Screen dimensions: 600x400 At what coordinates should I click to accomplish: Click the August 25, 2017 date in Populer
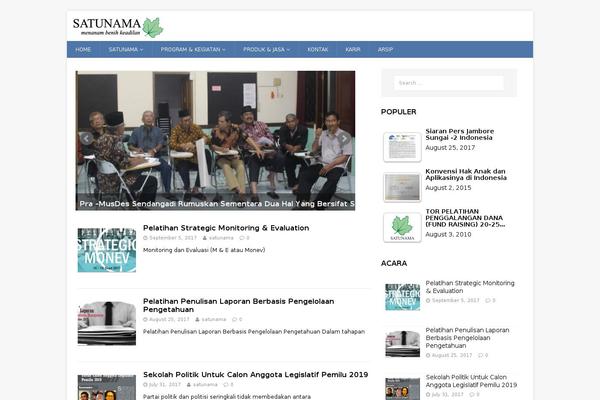pos(450,148)
